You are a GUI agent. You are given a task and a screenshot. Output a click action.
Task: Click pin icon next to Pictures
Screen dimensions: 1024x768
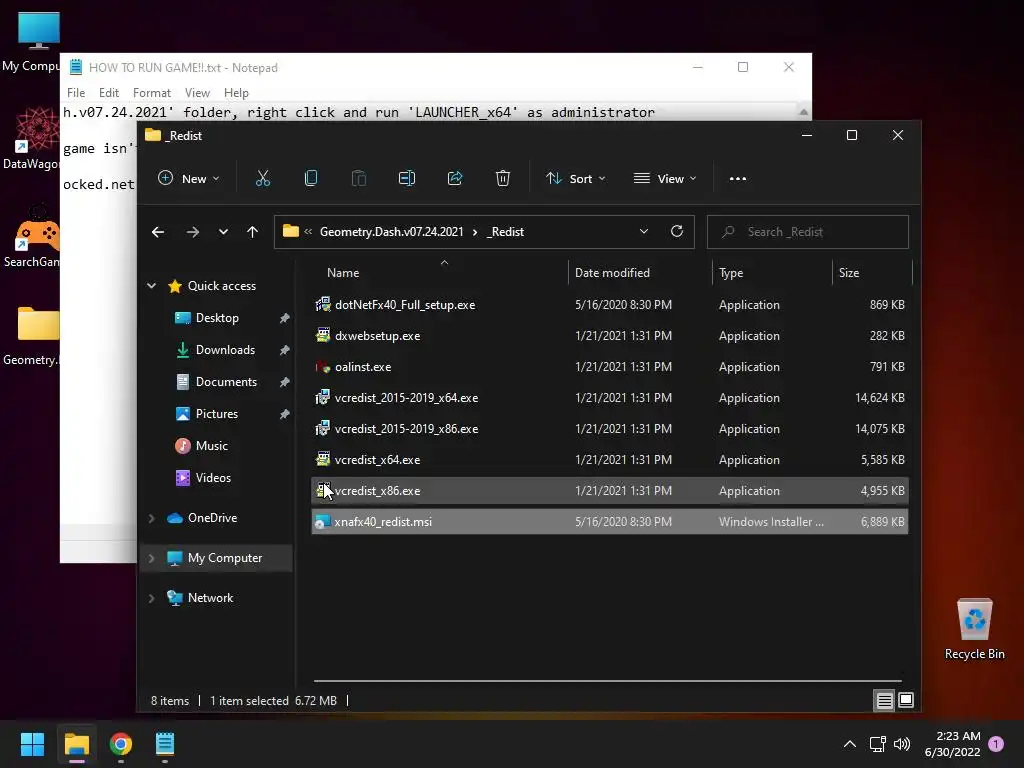284,414
